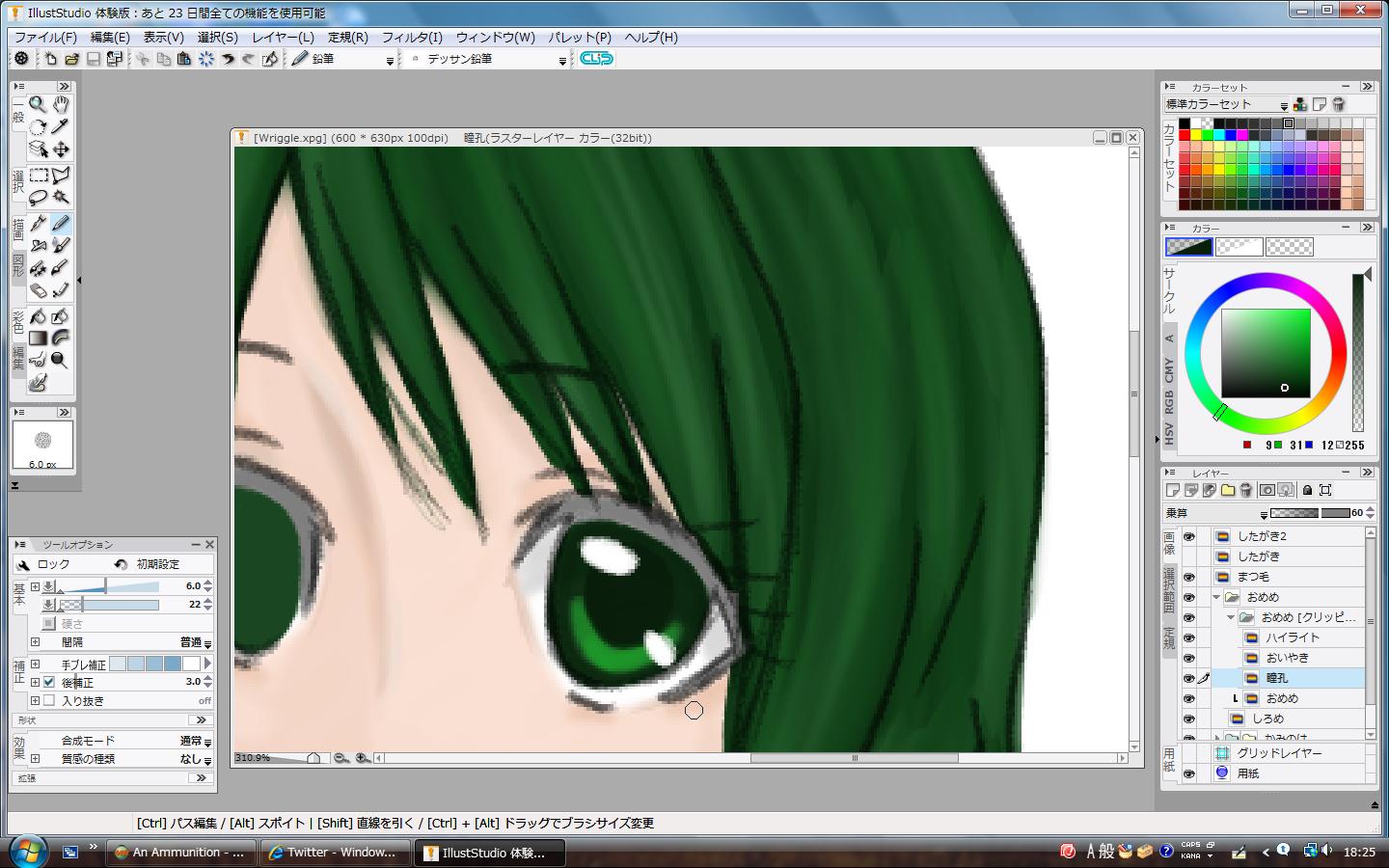1389x868 pixels.
Task: Open the 表示(V) menu
Action: tap(164, 38)
